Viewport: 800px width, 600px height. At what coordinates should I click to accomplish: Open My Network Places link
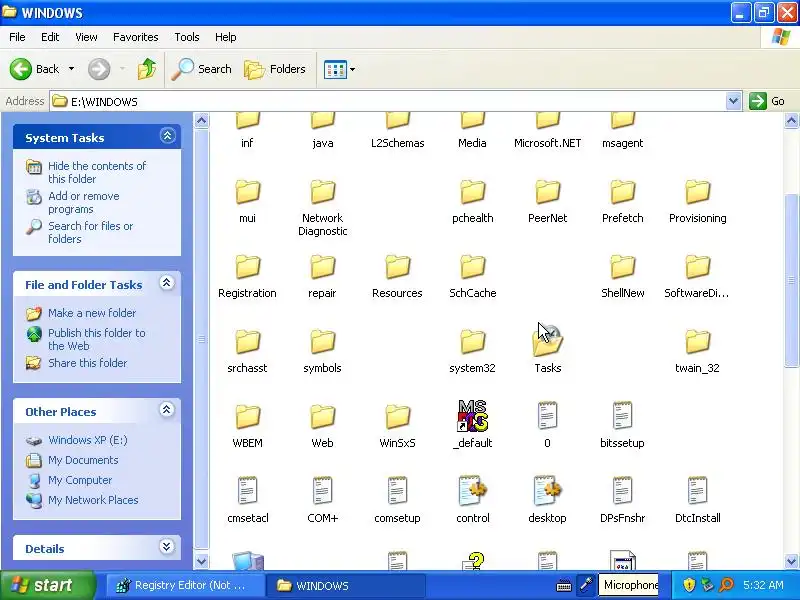pos(93,500)
